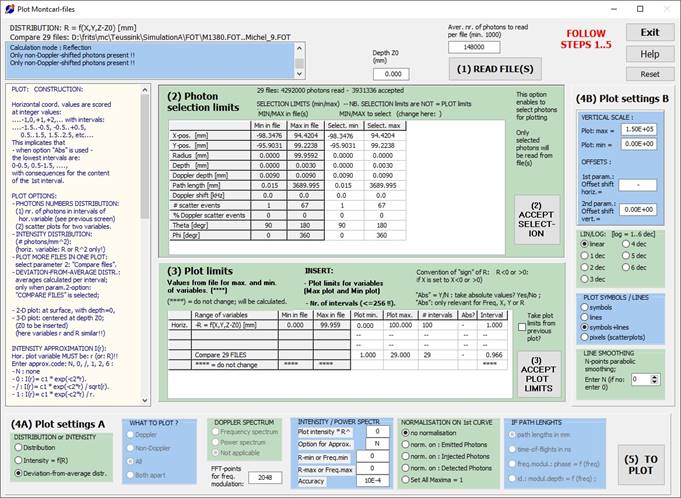Viewport: 681px width, 498px height.
Task: Increase line smoothing N value
Action: [655, 377]
